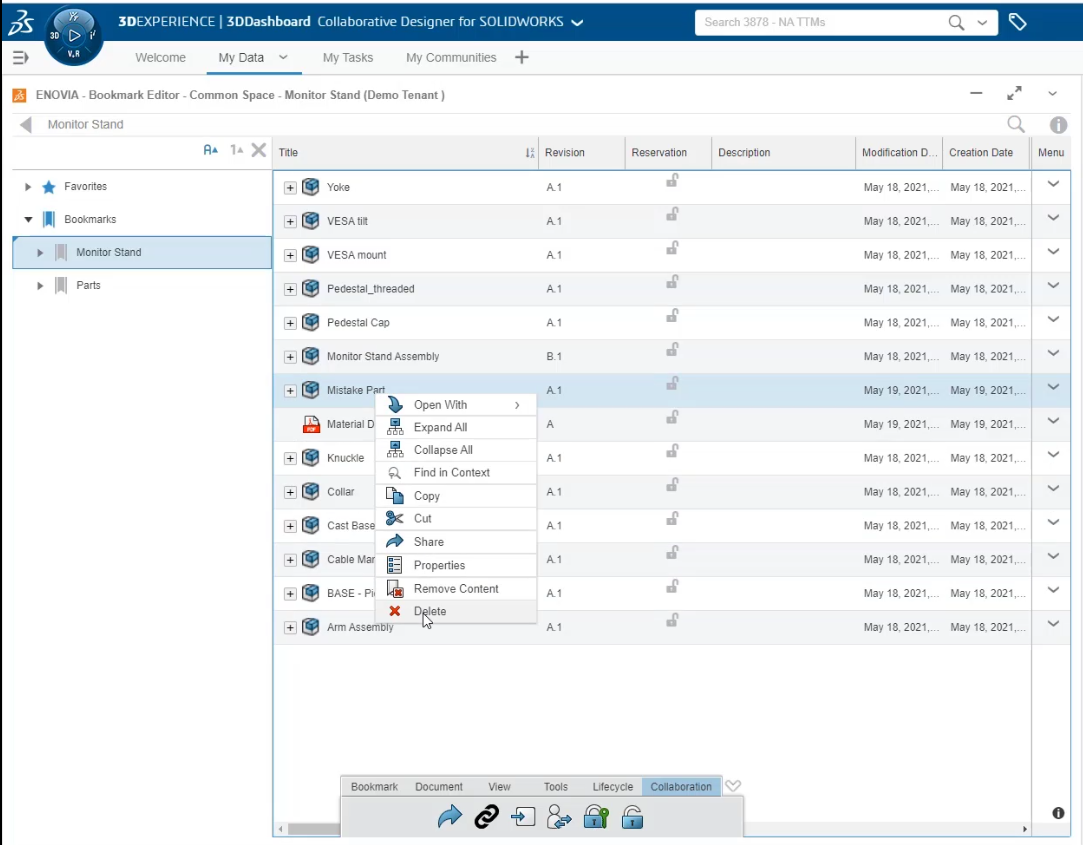Choose Delete from the context menu
Image resolution: width=1083 pixels, height=845 pixels.
coord(430,611)
